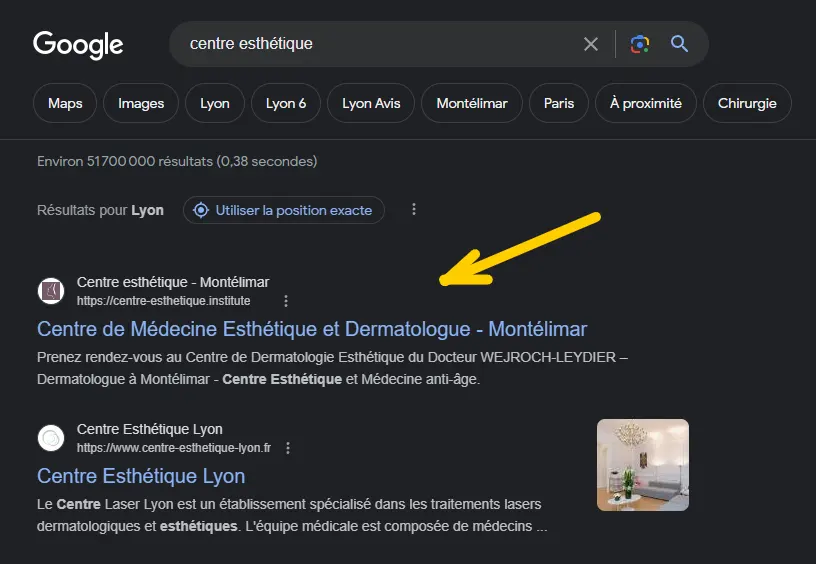Clear the search query with X icon
The height and width of the screenshot is (564, 816).
point(591,44)
